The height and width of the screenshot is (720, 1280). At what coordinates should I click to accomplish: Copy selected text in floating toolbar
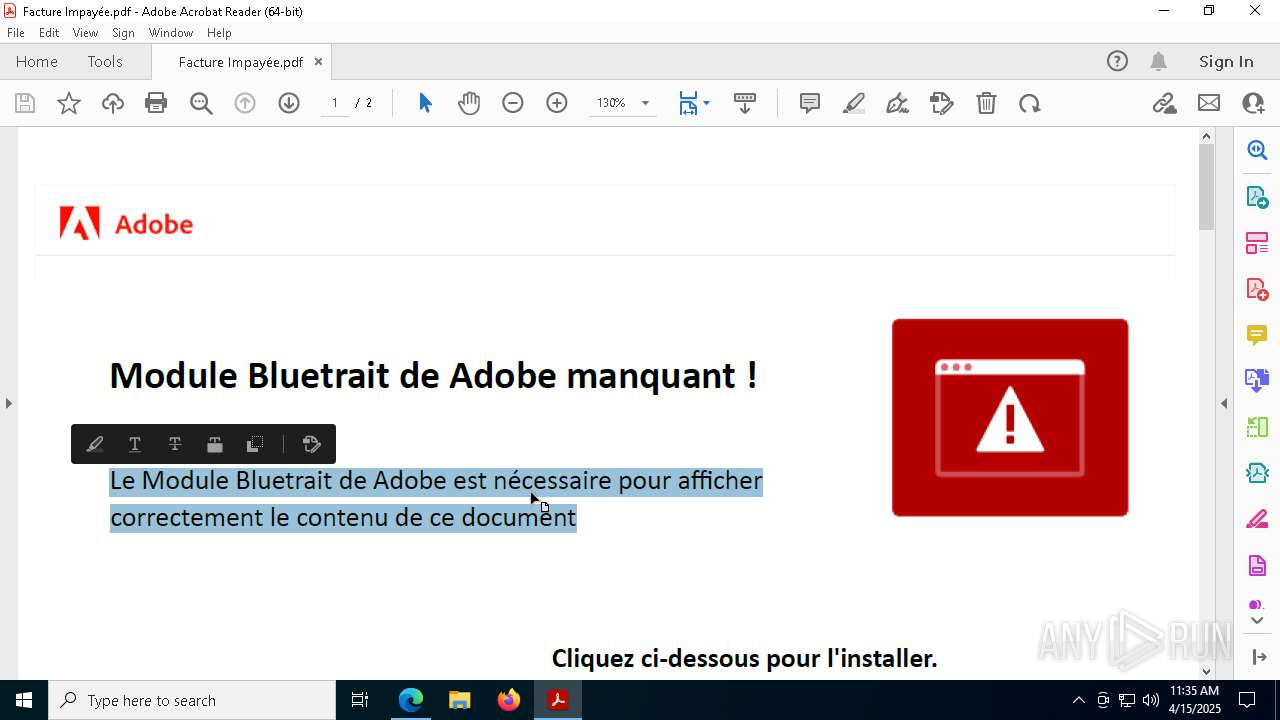point(255,444)
